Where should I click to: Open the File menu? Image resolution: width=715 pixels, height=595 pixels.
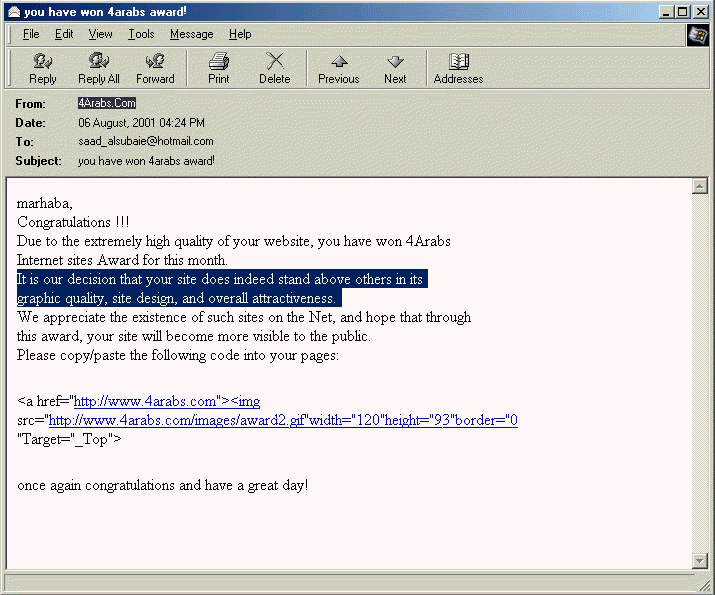click(31, 34)
